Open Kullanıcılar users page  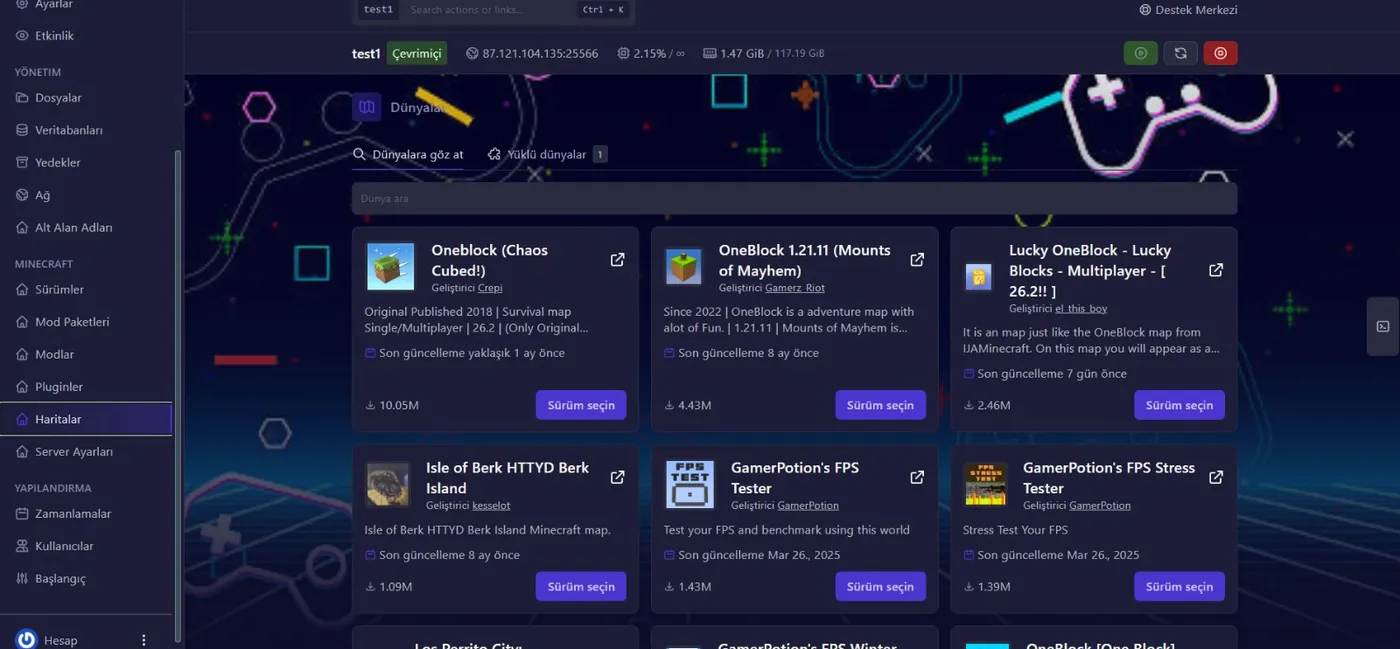[x=64, y=546]
